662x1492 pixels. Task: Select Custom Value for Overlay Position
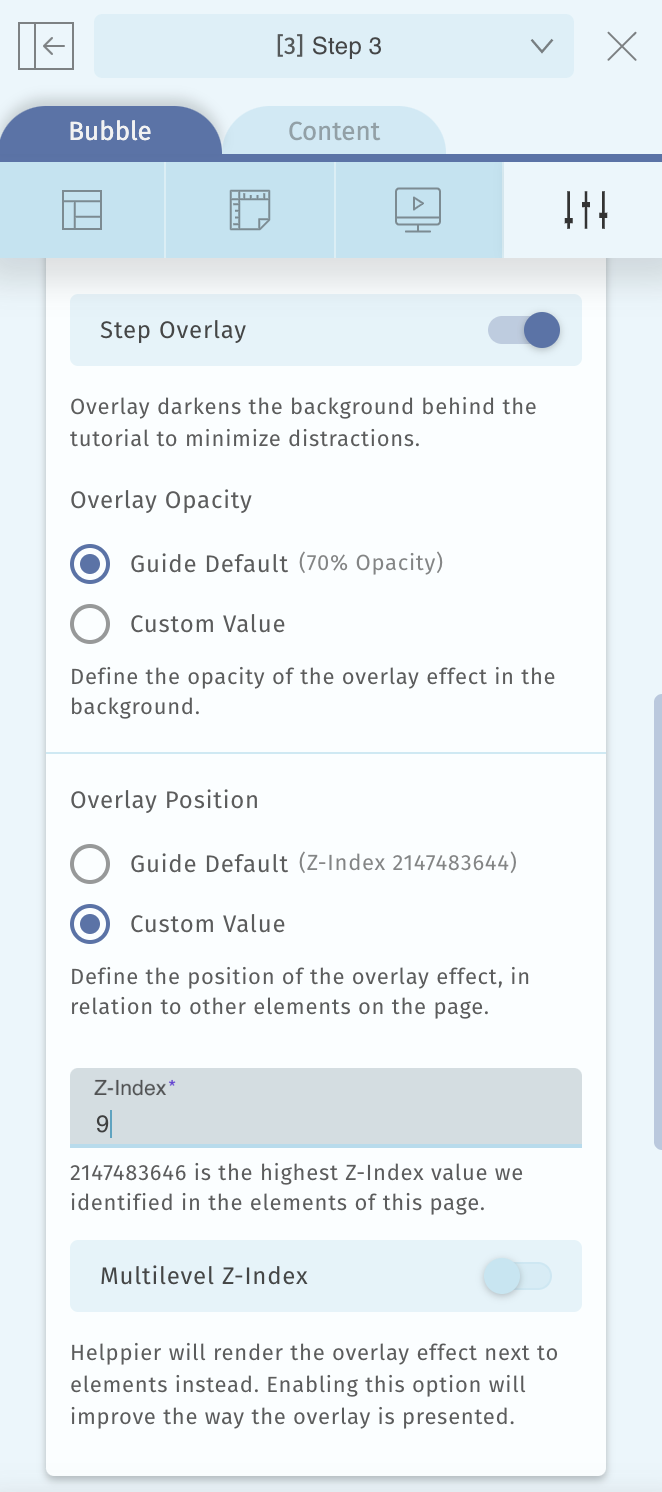(90, 924)
